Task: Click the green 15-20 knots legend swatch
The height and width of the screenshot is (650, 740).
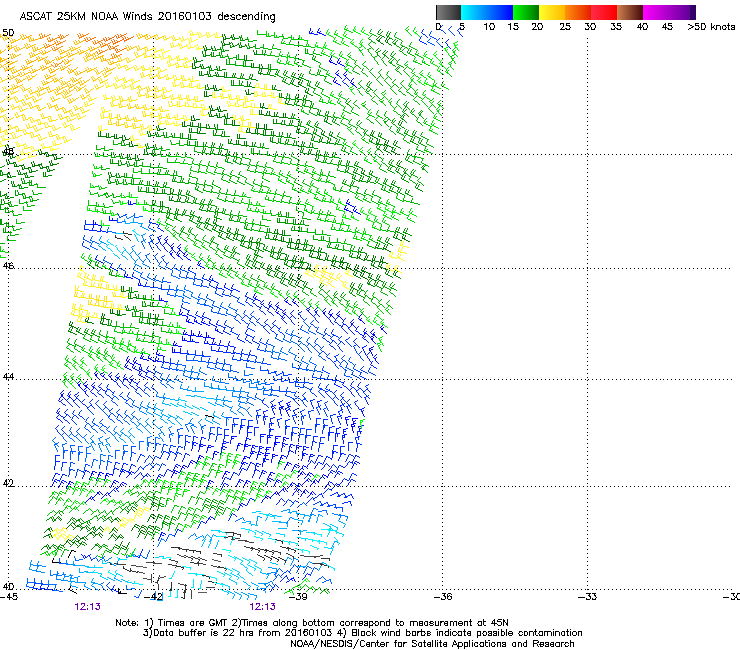Action: [x=526, y=12]
